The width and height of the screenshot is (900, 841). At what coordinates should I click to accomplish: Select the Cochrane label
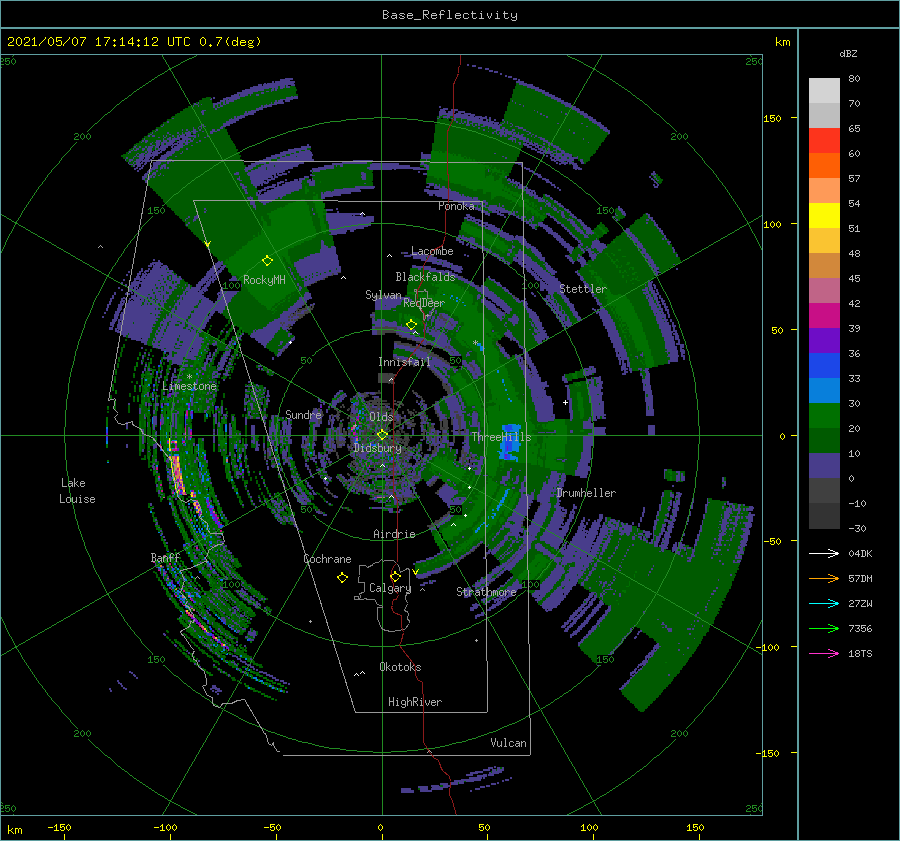coord(327,559)
